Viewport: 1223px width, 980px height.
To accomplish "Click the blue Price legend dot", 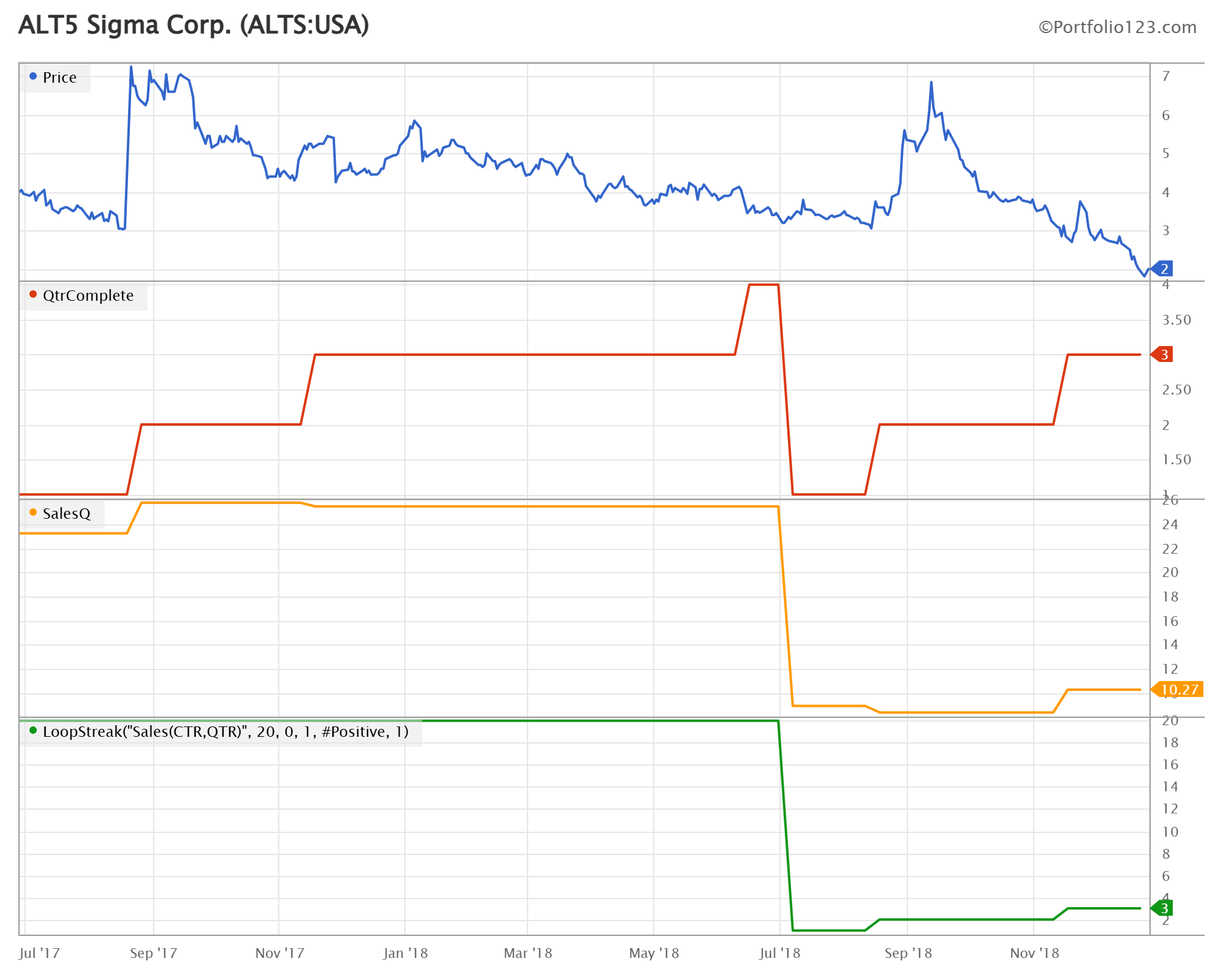I will point(33,77).
